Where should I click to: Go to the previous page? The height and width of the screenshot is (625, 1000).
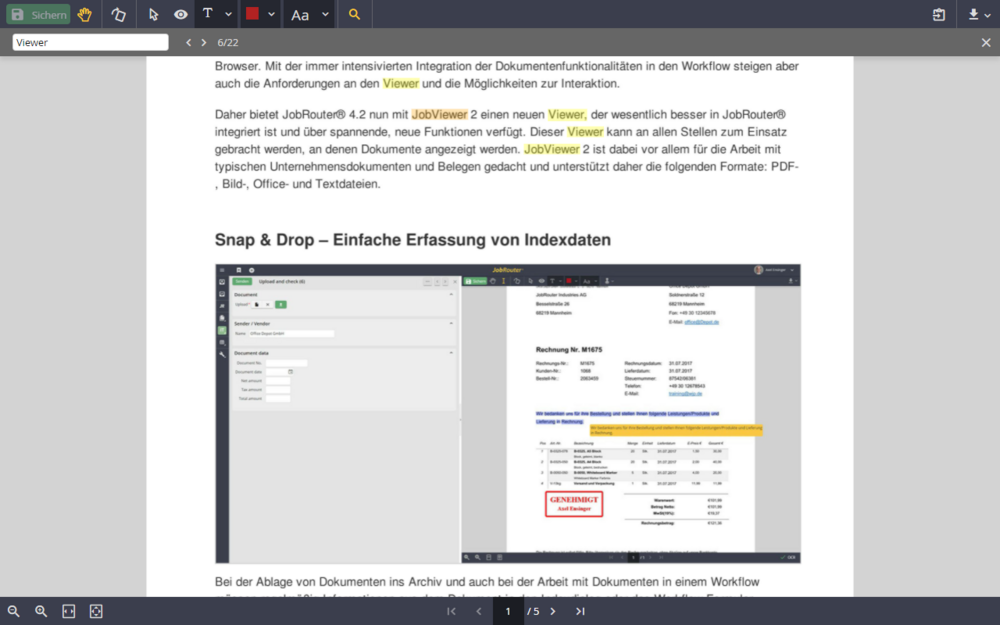click(479, 611)
